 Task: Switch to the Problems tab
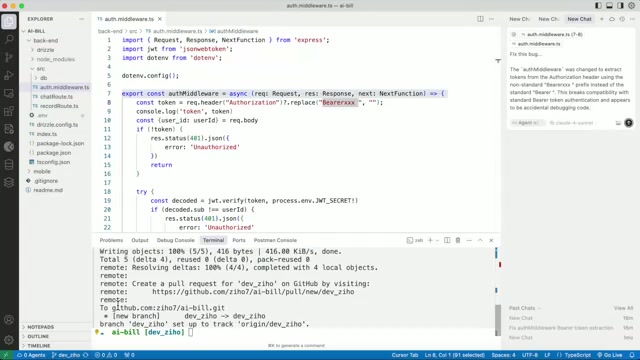point(111,240)
